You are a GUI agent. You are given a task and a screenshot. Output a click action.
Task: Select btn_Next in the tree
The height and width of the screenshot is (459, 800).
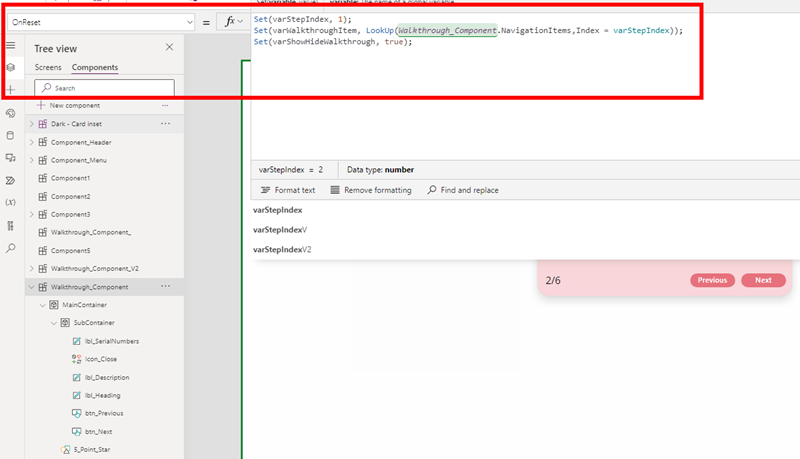click(98, 431)
